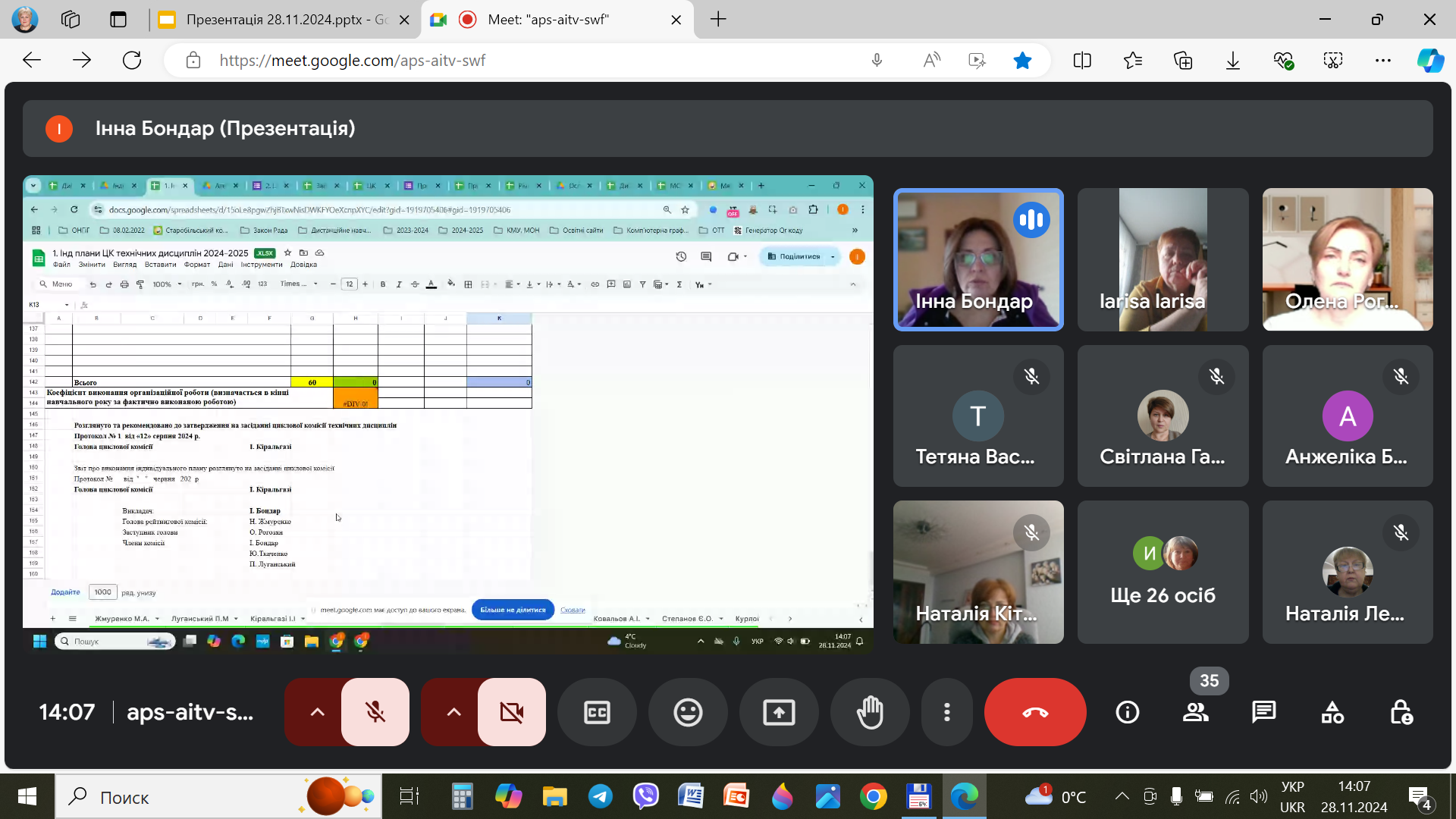Open view site information lock icon

coord(193,60)
